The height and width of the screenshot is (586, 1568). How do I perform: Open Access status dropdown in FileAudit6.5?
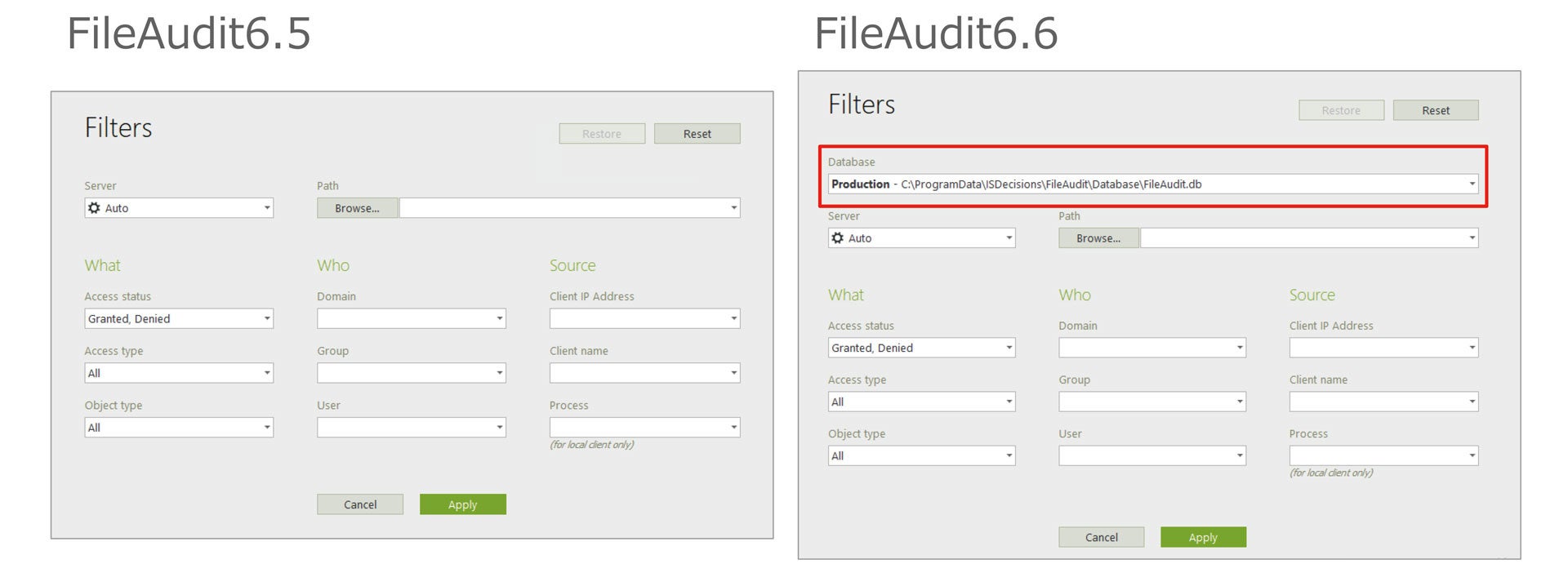[179, 318]
